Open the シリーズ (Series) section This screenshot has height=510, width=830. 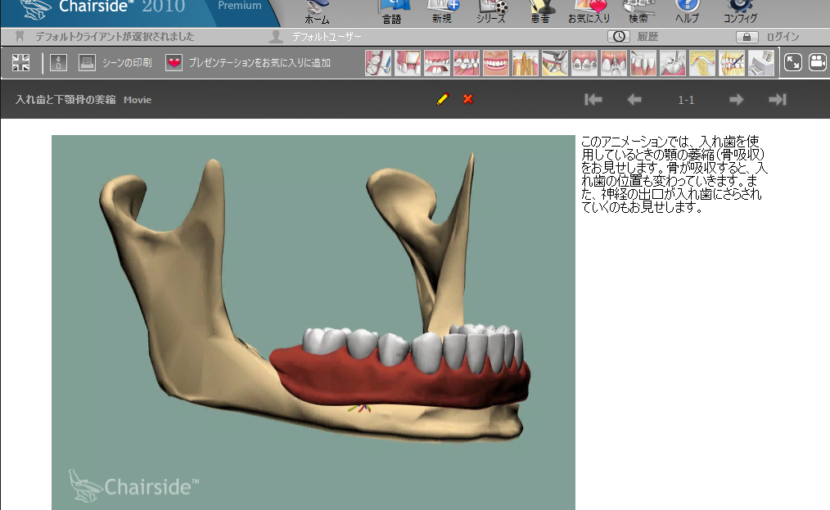[491, 11]
